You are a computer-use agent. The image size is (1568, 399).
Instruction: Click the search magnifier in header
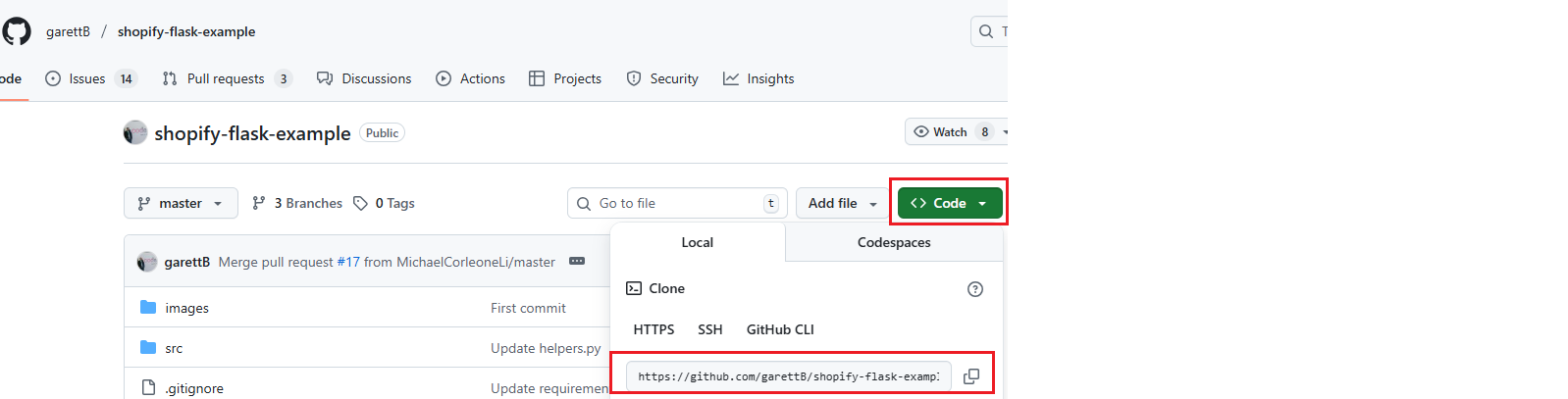pos(986,31)
